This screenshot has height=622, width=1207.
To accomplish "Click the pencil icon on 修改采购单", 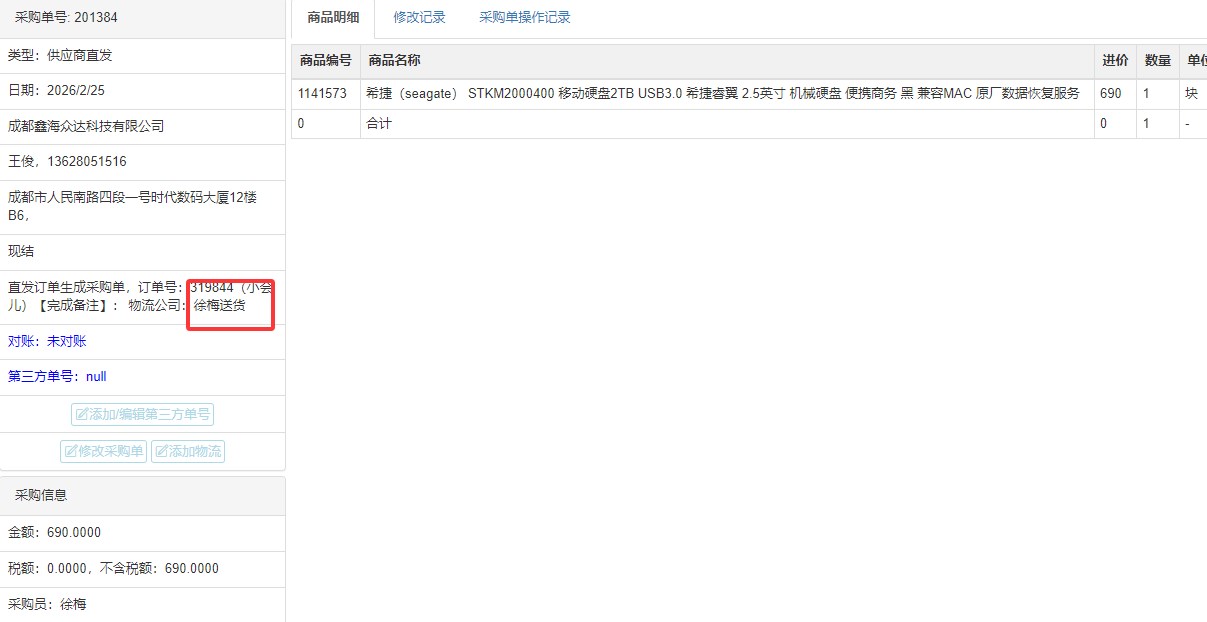I will [71, 452].
